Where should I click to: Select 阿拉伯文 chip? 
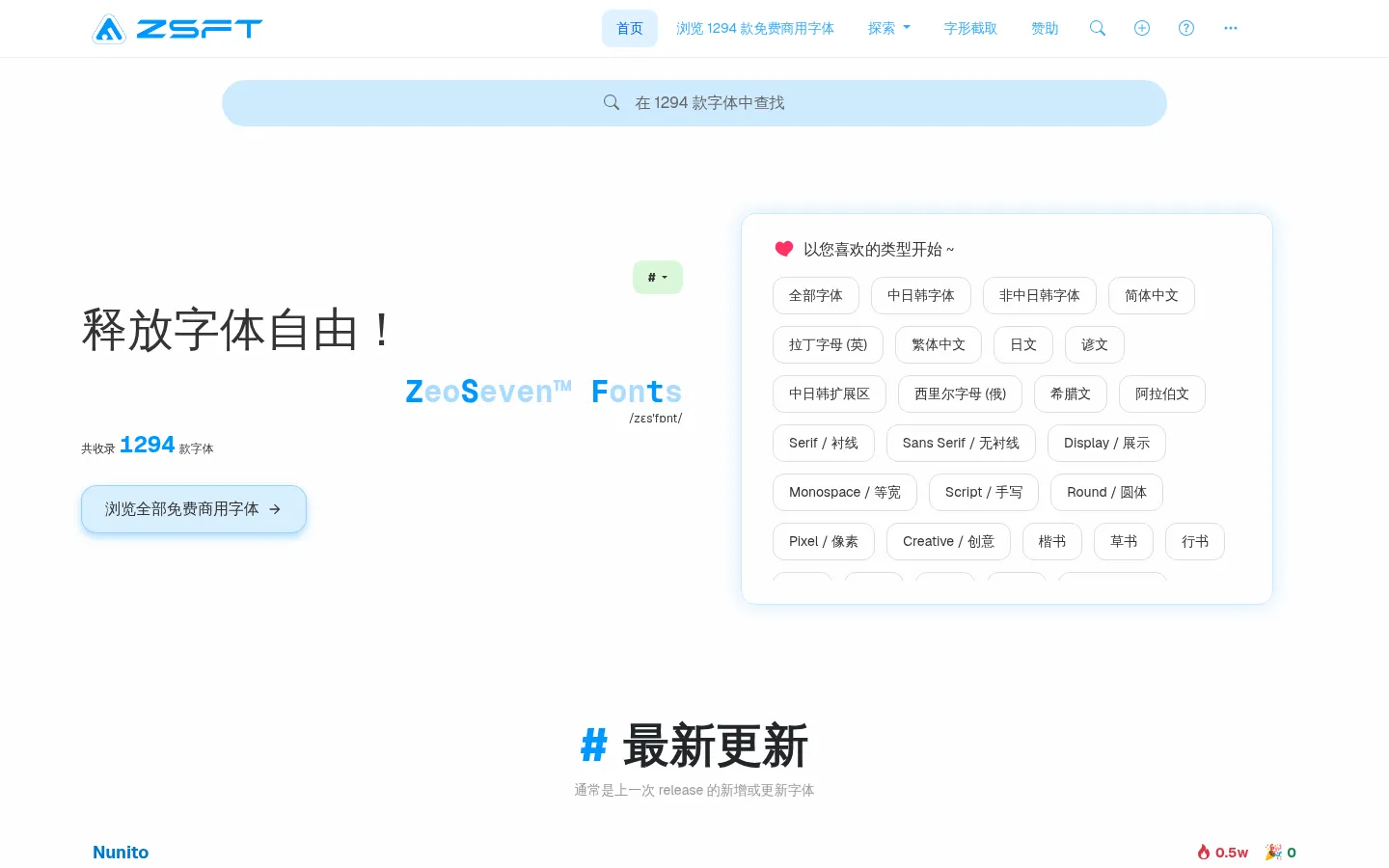[x=1162, y=393]
